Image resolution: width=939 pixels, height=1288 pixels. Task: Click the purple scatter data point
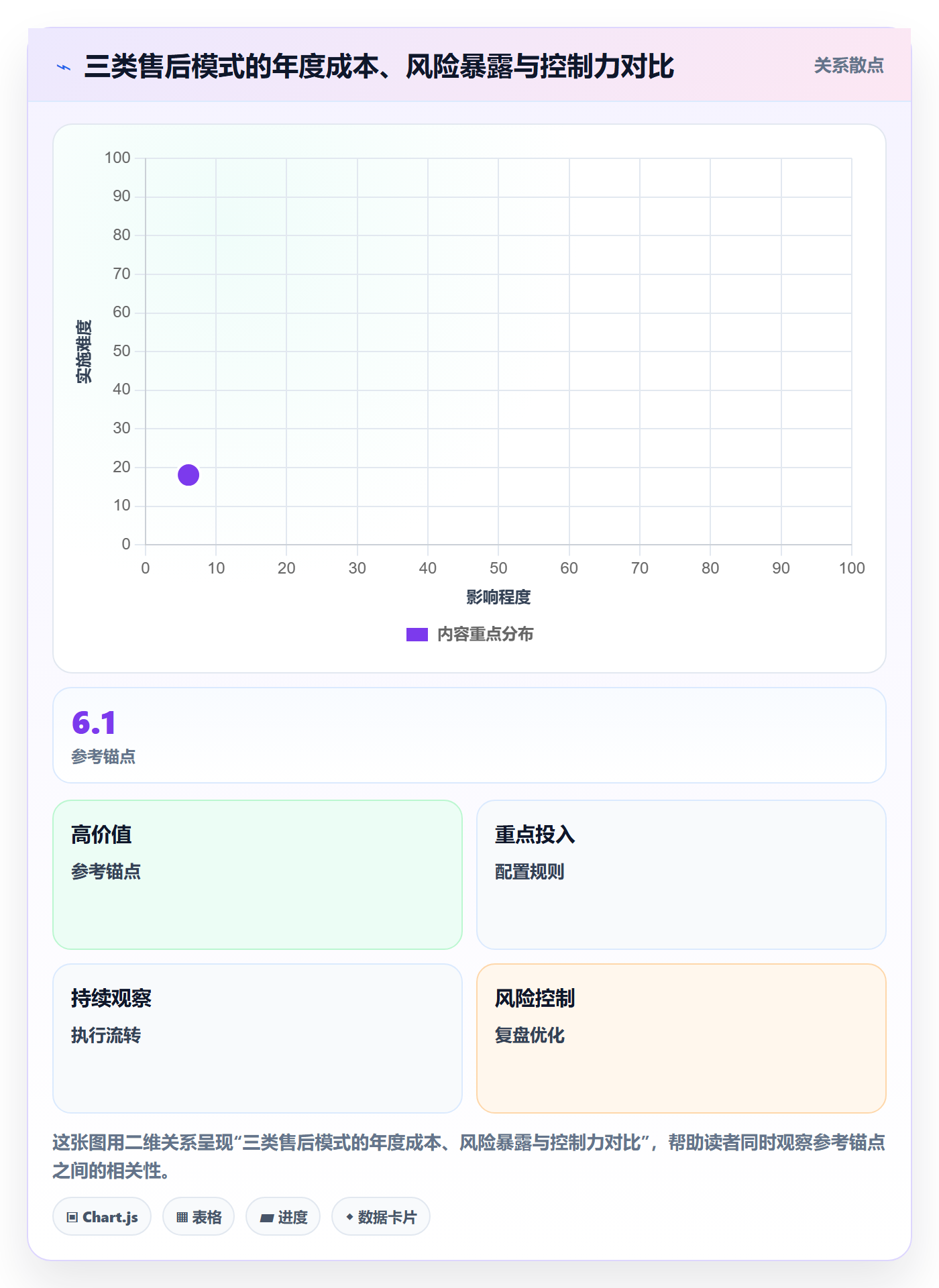coord(188,475)
